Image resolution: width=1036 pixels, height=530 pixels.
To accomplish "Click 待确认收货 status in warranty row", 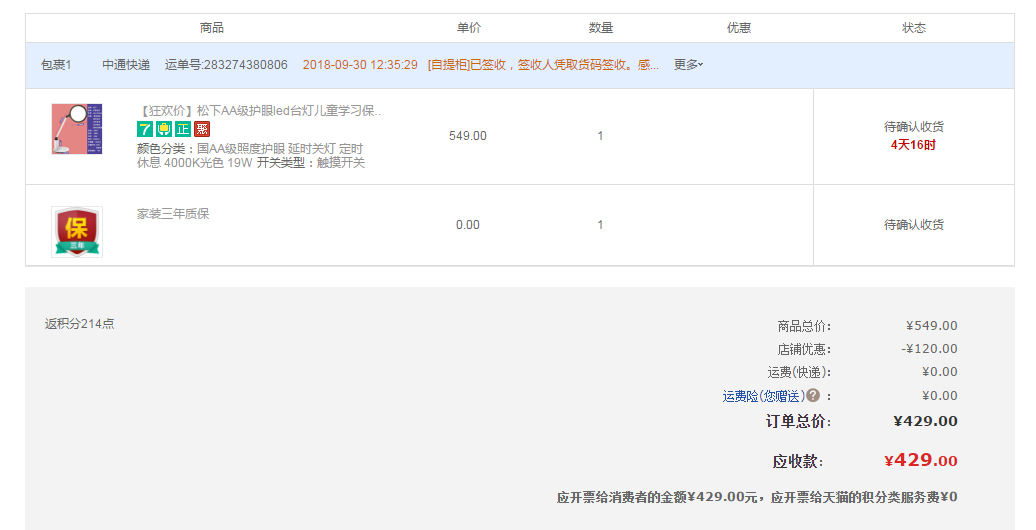I will pos(914,225).
